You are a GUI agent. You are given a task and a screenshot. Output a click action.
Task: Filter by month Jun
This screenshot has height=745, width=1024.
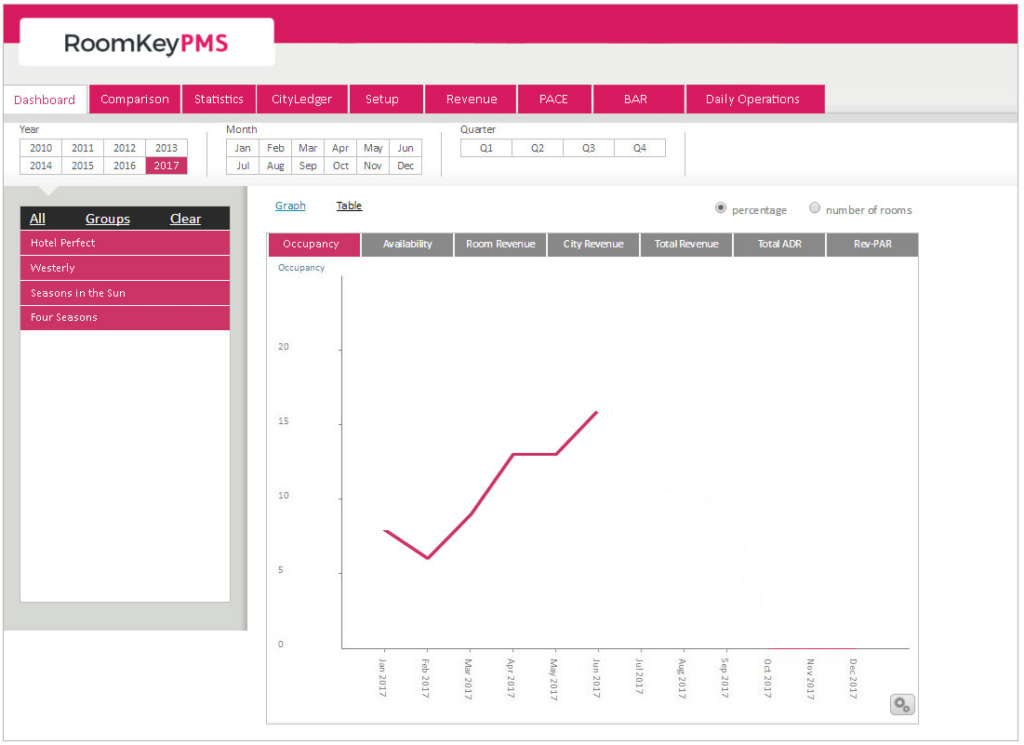(x=406, y=148)
